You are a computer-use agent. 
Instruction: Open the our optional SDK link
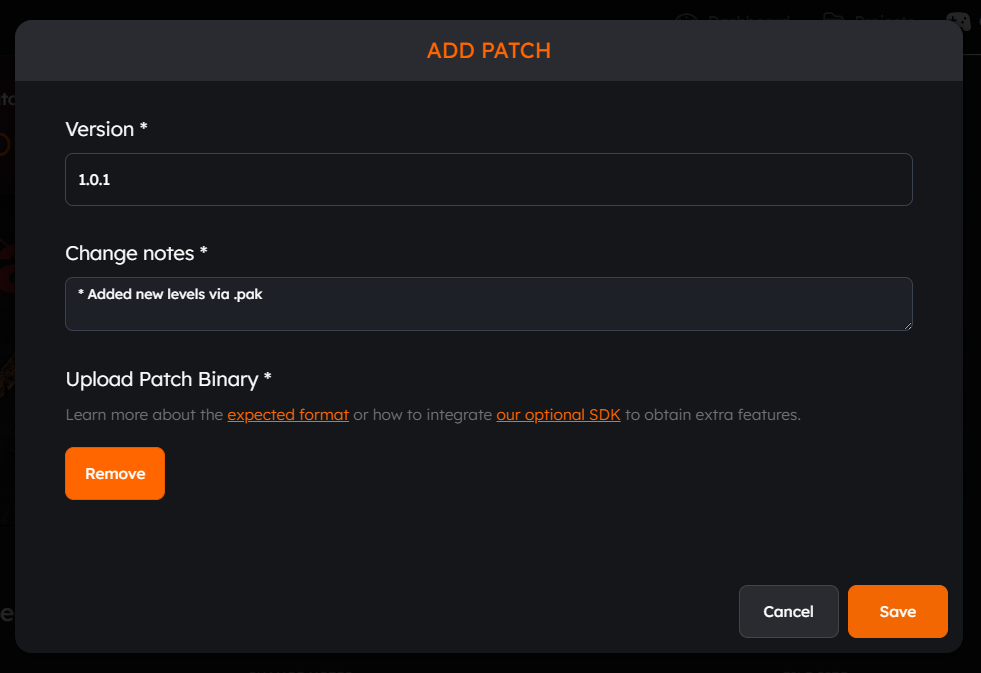pos(558,415)
